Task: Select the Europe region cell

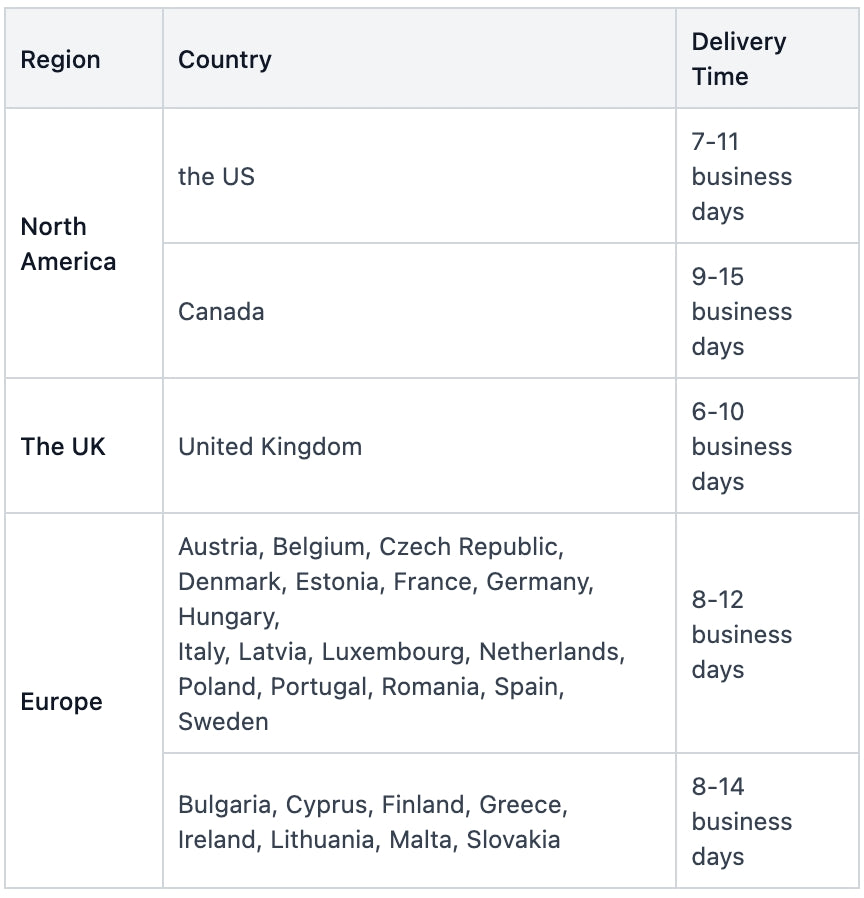Action: (x=61, y=702)
